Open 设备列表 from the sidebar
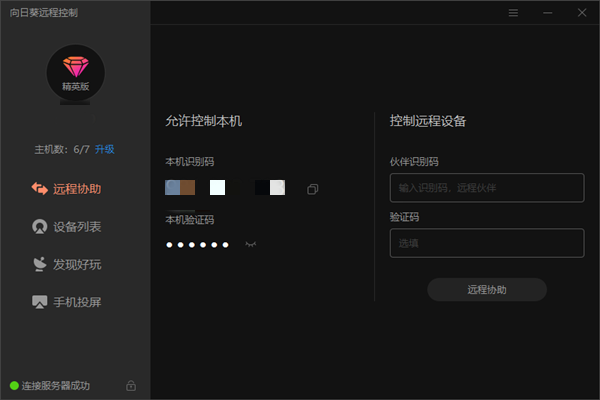 (67, 227)
